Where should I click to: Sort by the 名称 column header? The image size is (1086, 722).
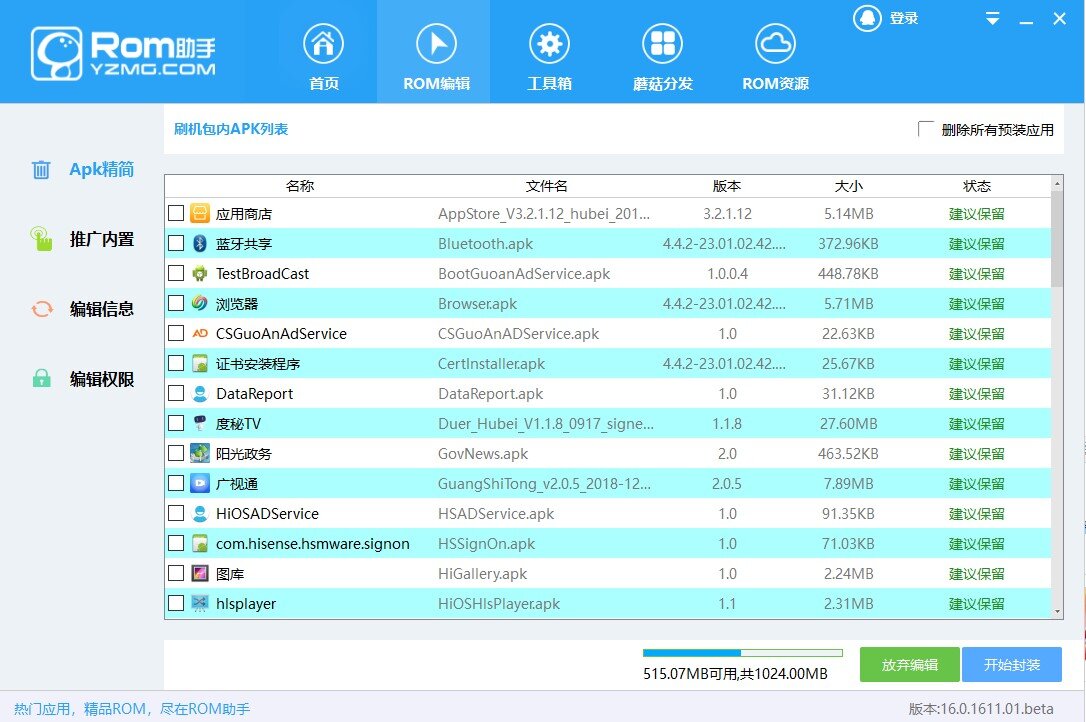pyautogui.click(x=300, y=186)
